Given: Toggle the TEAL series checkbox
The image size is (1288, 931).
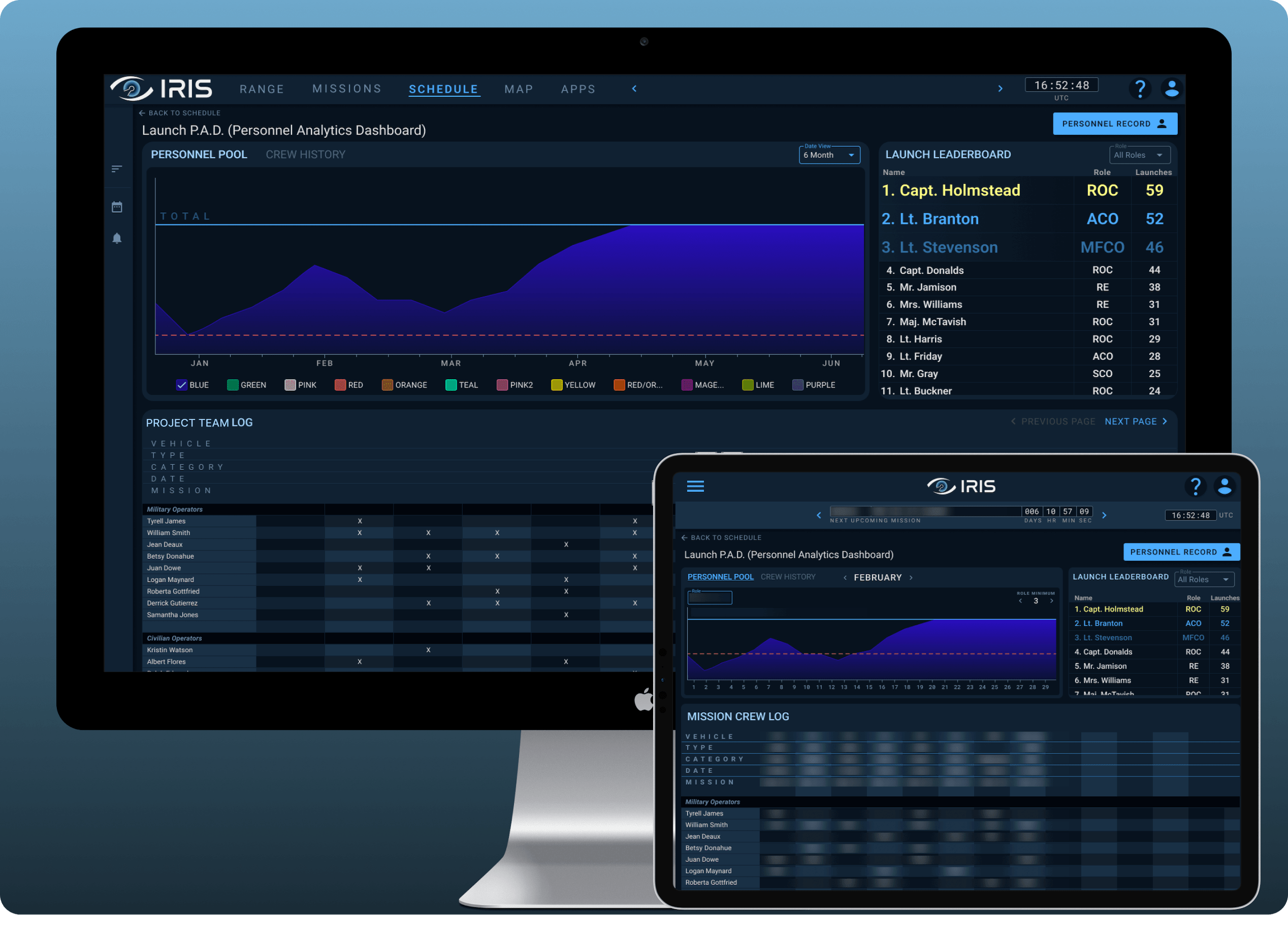Looking at the screenshot, I should tap(451, 385).
